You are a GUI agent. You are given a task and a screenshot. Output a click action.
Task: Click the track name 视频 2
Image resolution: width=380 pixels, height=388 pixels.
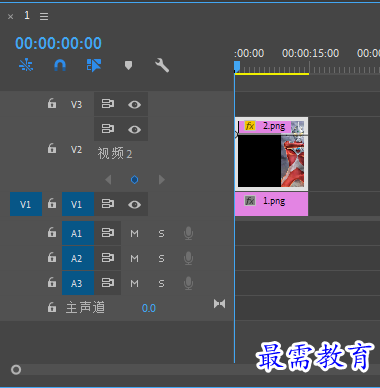tap(115, 153)
